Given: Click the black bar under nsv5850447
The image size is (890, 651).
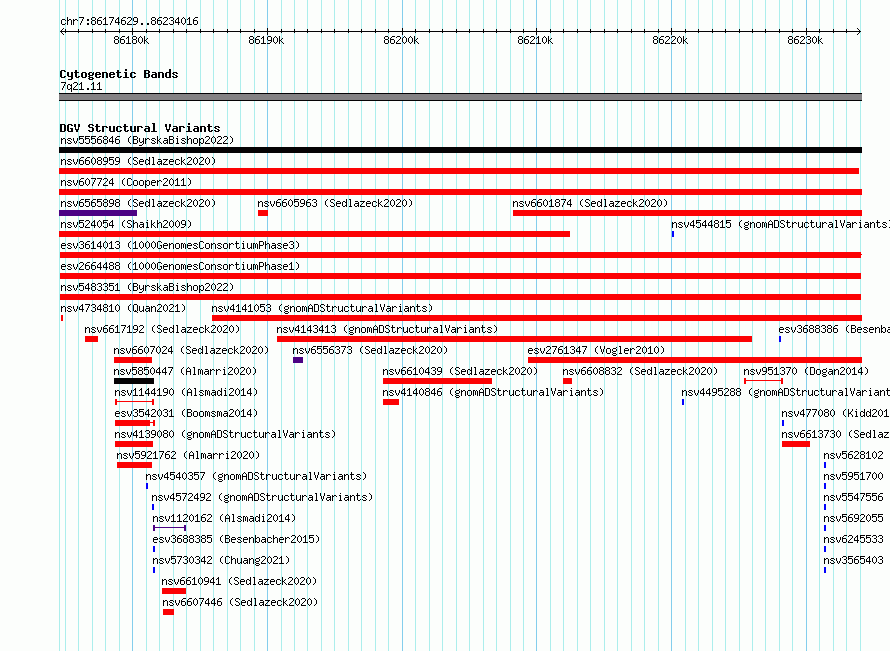Looking at the screenshot, I should pyautogui.click(x=134, y=381).
